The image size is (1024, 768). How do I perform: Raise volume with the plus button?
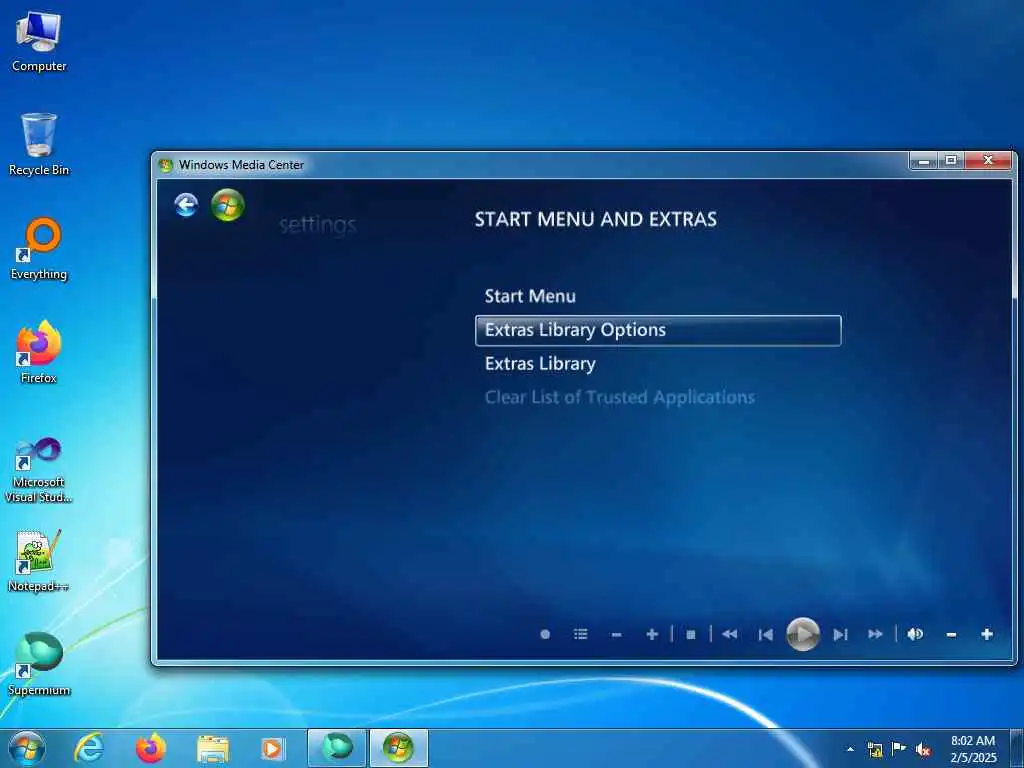(x=987, y=634)
